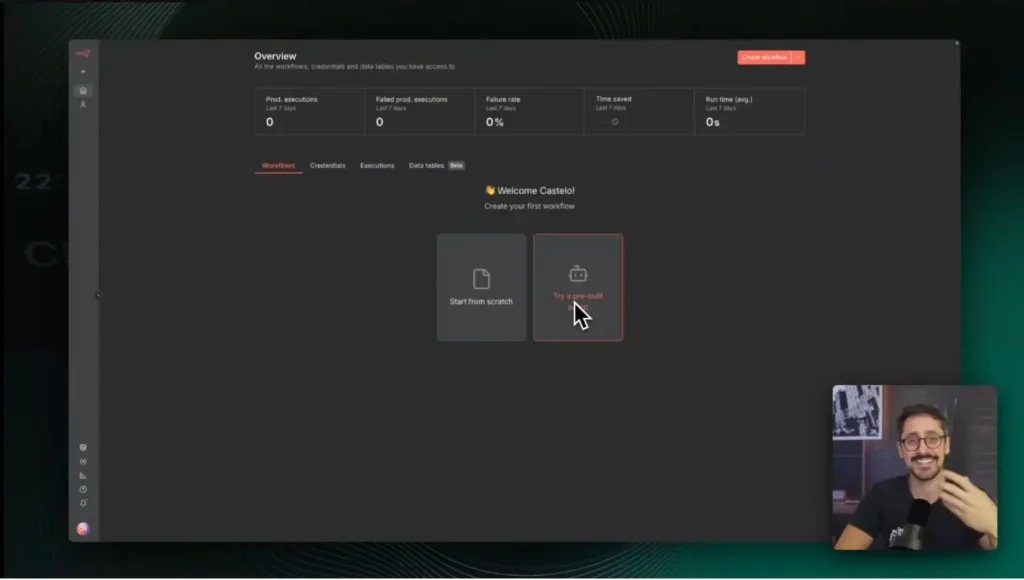Open the user avatar at the sidebar bottom
Screen dimensions: 1024x580
(84, 527)
